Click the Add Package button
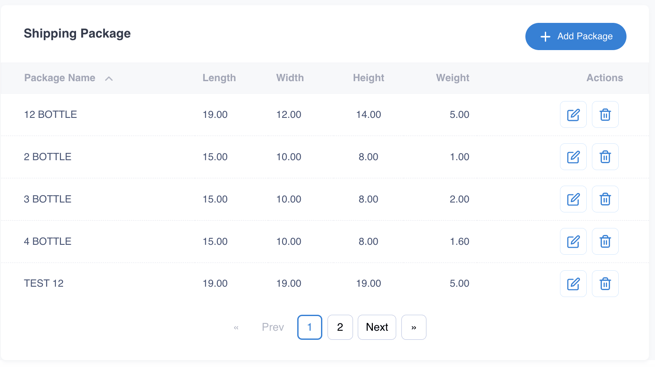The height and width of the screenshot is (367, 655). [x=576, y=36]
